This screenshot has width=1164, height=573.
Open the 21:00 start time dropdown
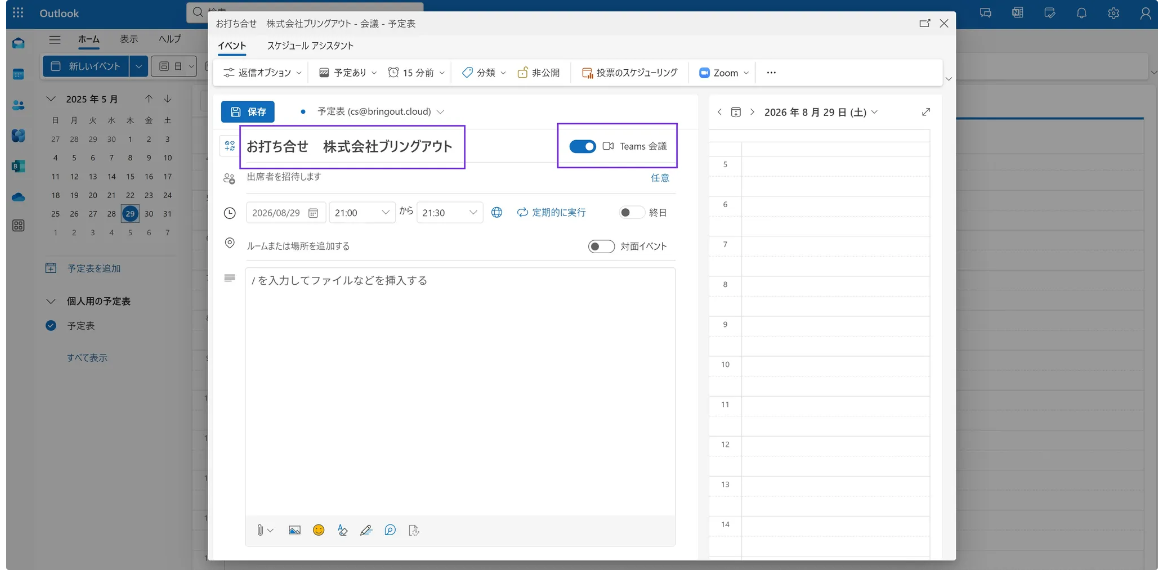(x=362, y=212)
